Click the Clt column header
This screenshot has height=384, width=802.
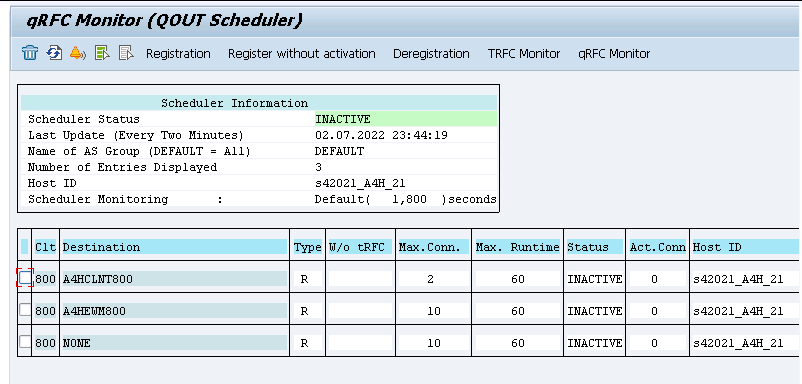[46, 247]
